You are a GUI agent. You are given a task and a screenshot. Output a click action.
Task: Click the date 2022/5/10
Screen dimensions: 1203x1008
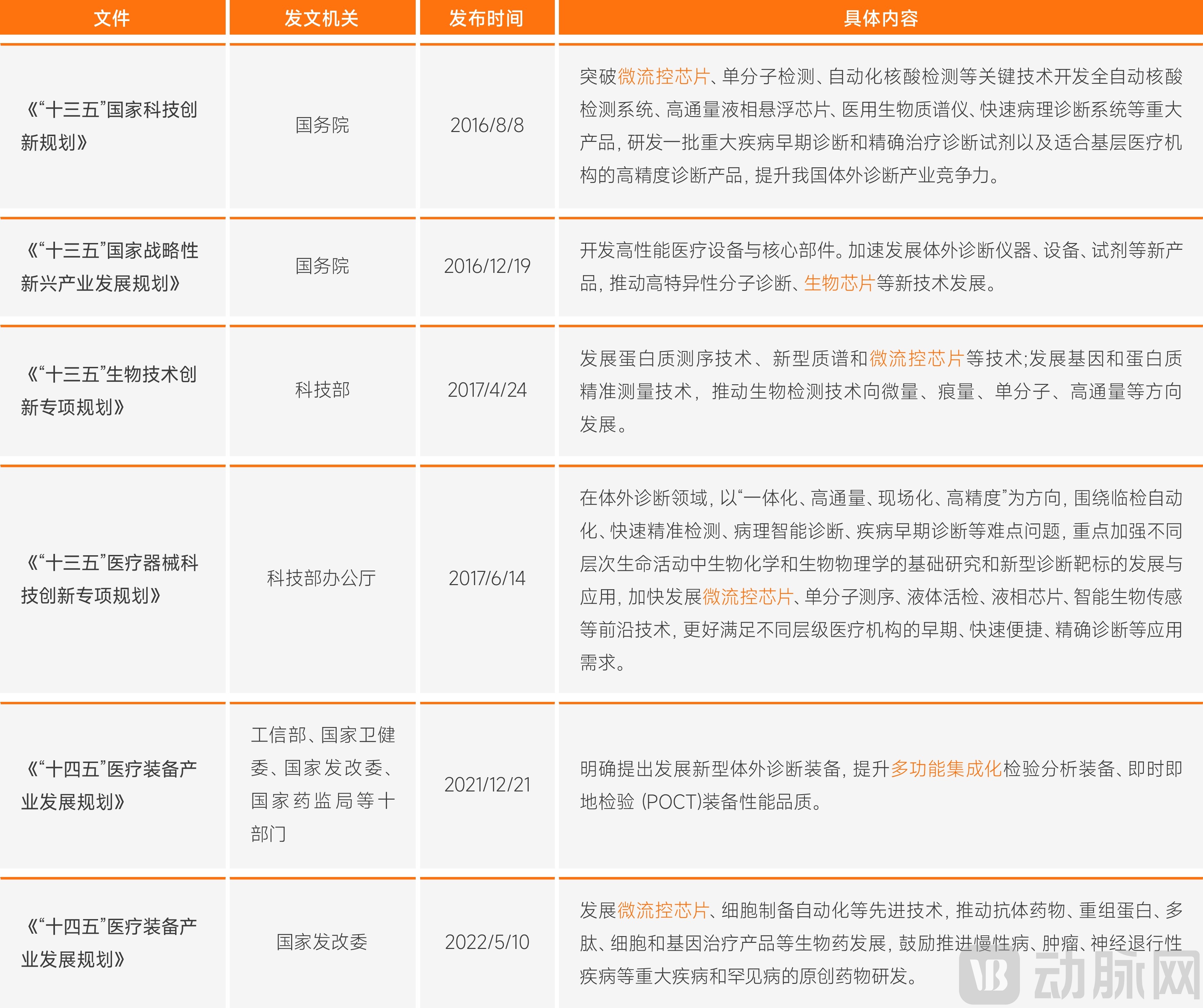(487, 942)
